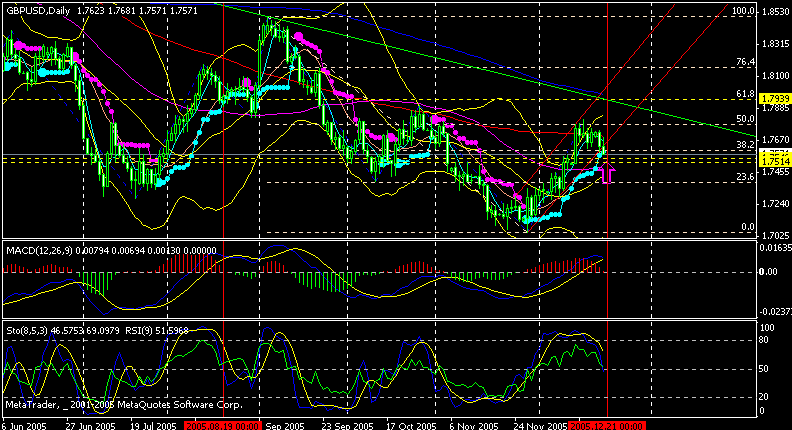The image size is (792, 430).
Task: Click the 1.8100 price on the scale
Action: click(776, 76)
